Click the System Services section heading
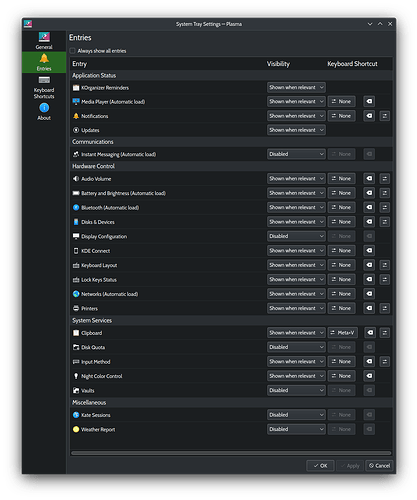The width and height of the screenshot is (417, 500). click(x=92, y=320)
